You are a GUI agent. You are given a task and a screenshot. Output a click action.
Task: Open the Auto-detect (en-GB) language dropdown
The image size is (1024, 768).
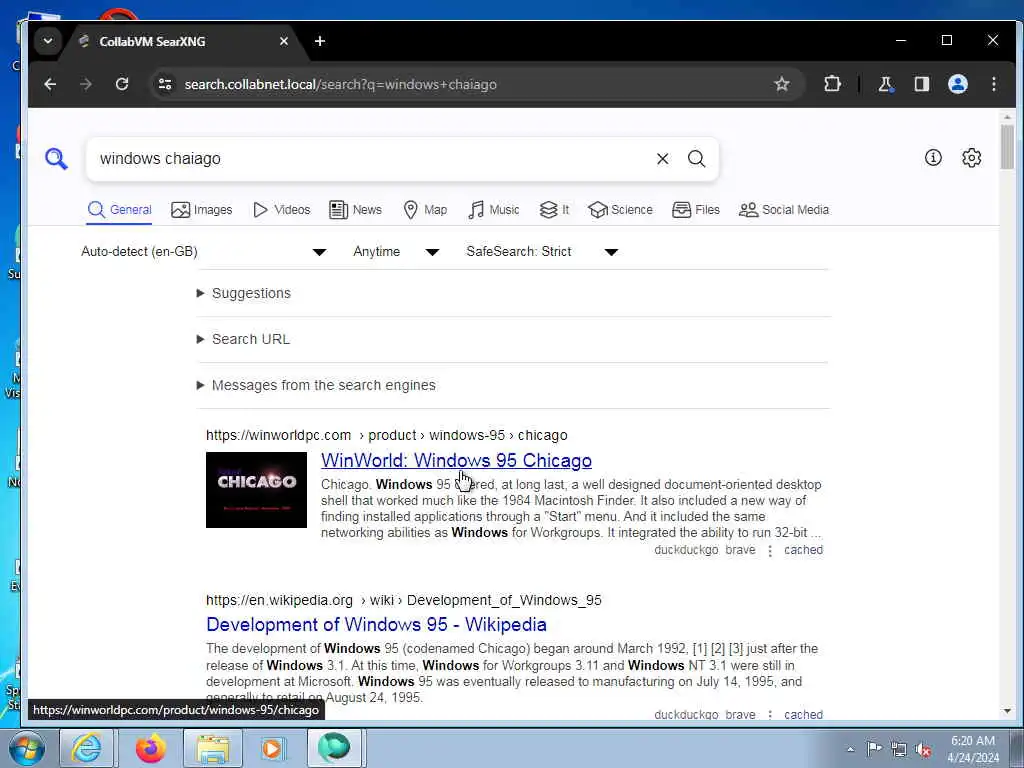tap(203, 251)
